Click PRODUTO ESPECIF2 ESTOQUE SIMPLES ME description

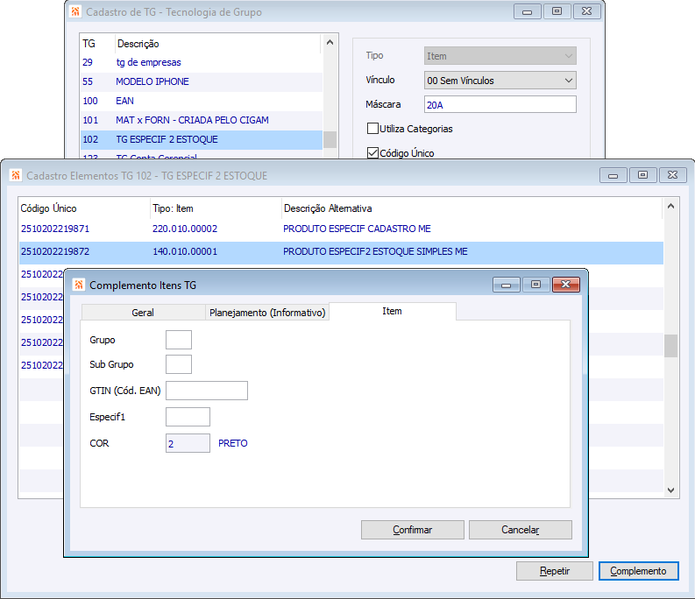pos(375,252)
